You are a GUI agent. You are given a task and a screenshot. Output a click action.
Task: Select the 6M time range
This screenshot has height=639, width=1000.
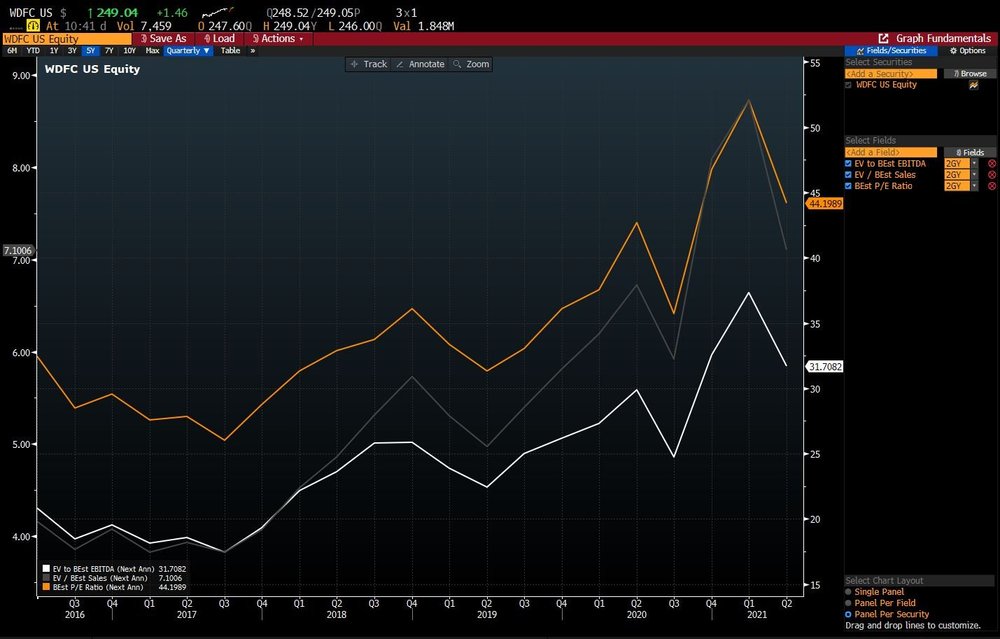click(12, 50)
